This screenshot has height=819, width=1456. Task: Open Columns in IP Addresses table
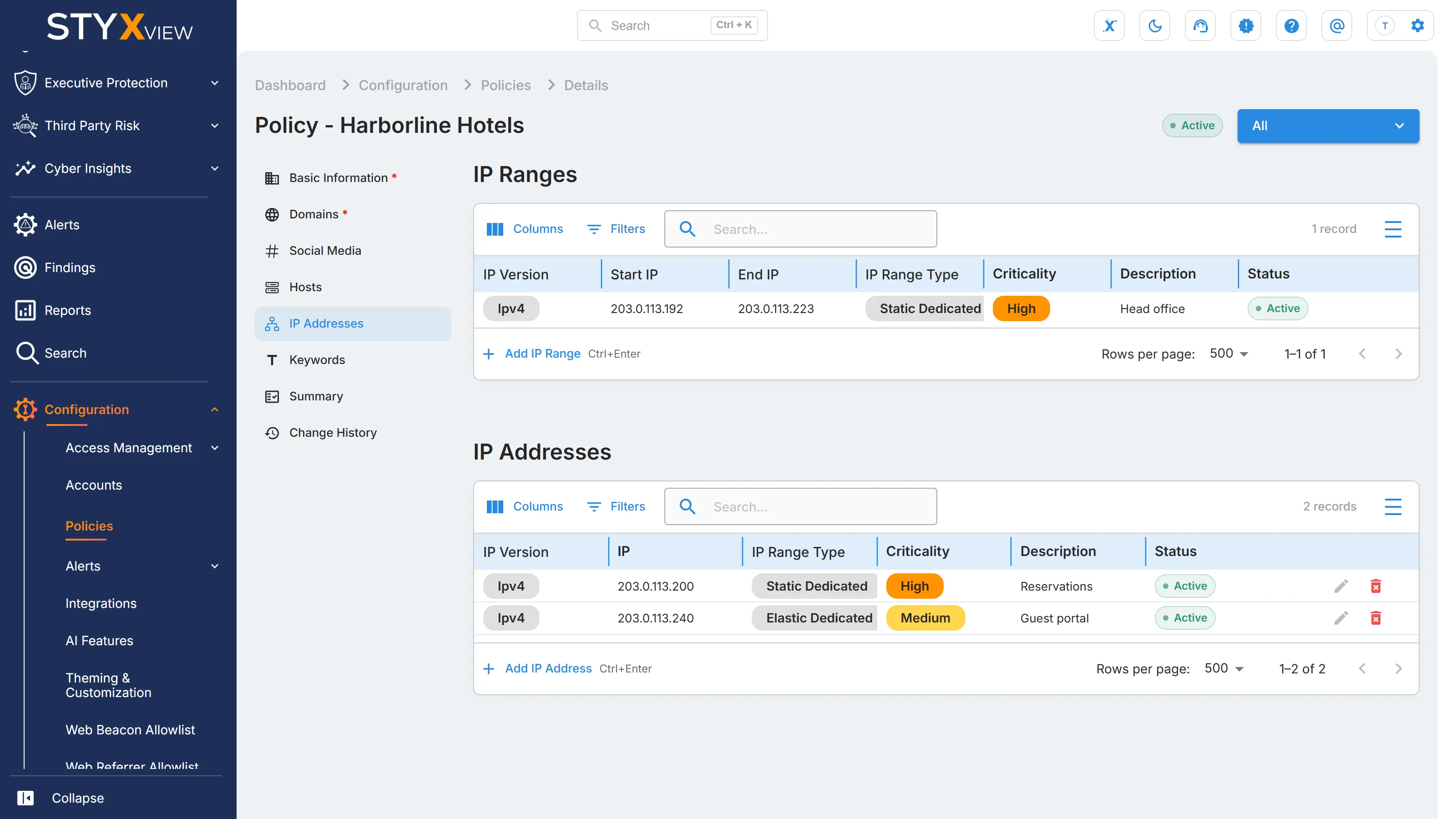click(525, 506)
